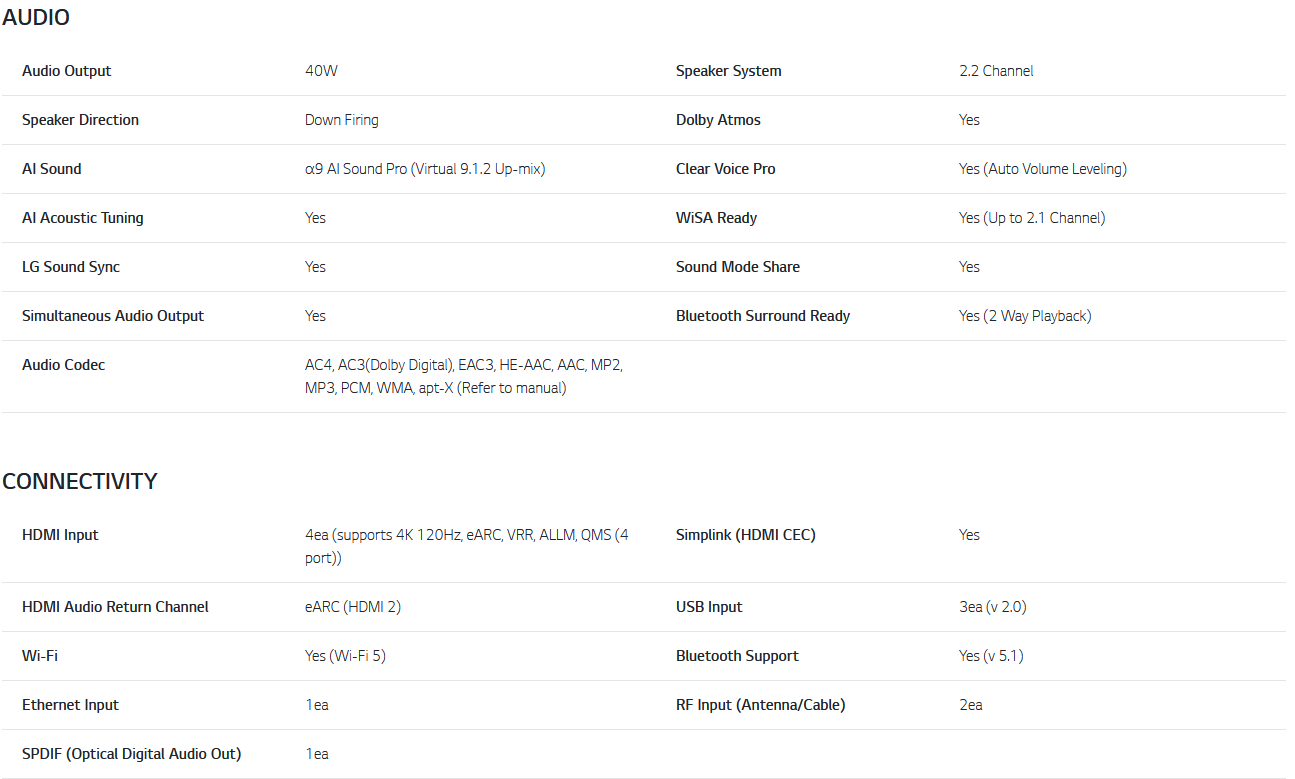Select the HDMI Input label
Screen dimensions: 1295x779
[x=60, y=535]
